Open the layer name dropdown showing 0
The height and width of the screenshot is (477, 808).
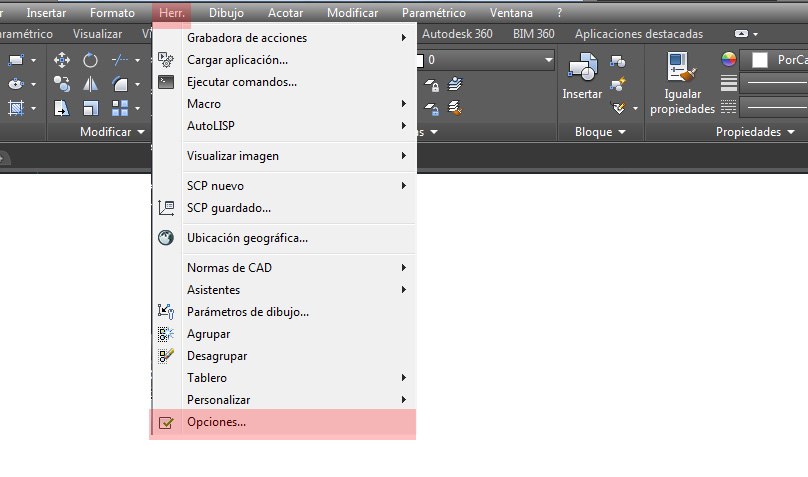tap(489, 60)
